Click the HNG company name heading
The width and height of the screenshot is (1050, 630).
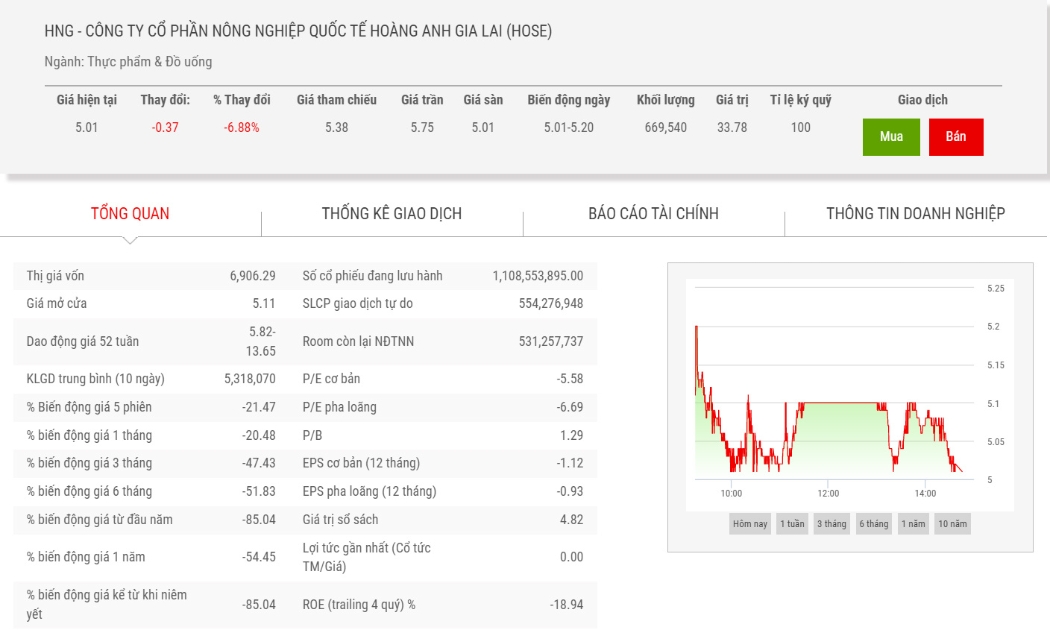click(298, 31)
